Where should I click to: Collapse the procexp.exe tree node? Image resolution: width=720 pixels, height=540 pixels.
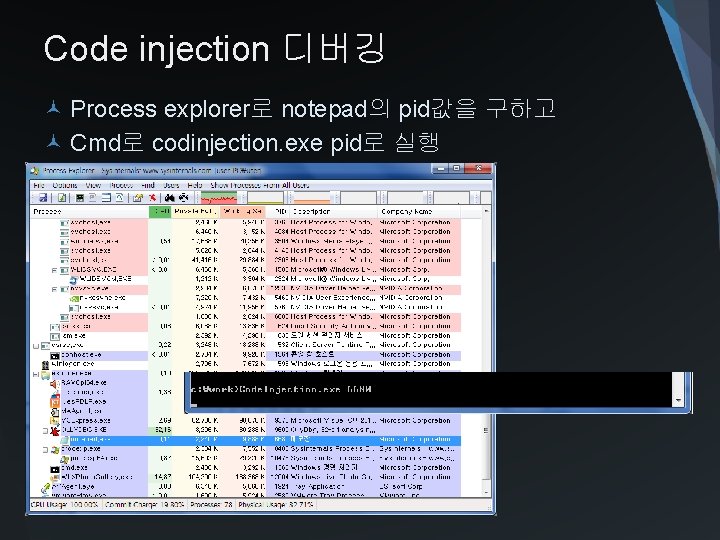(45, 450)
